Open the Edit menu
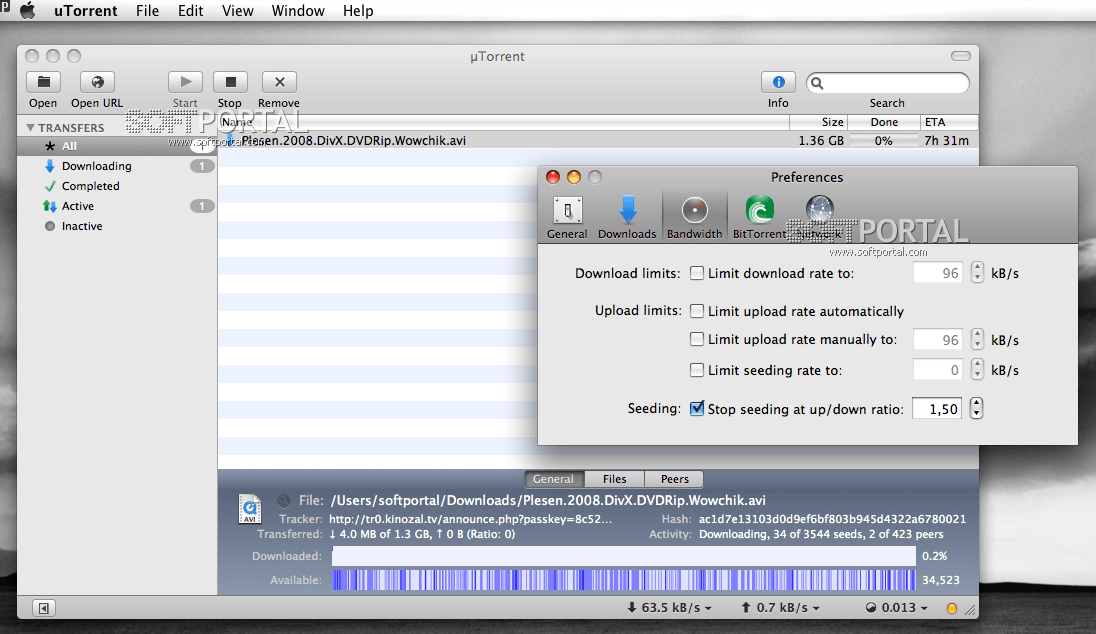The image size is (1096, 634). 190,11
